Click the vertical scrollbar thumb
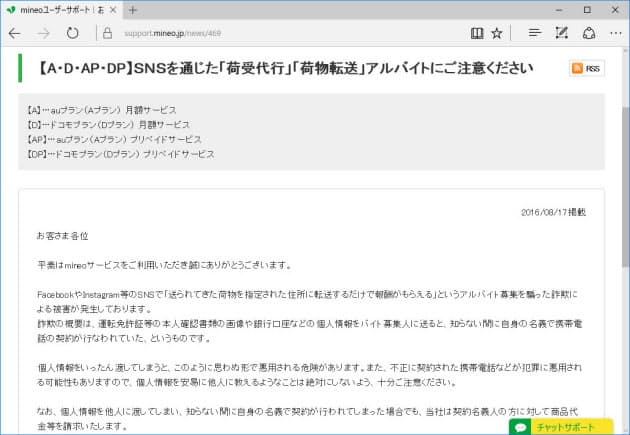This screenshot has height=435, width=630. (x=626, y=187)
